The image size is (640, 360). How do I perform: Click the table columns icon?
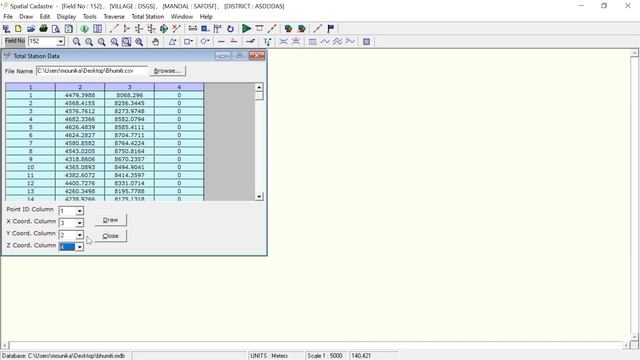click(x=98, y=29)
